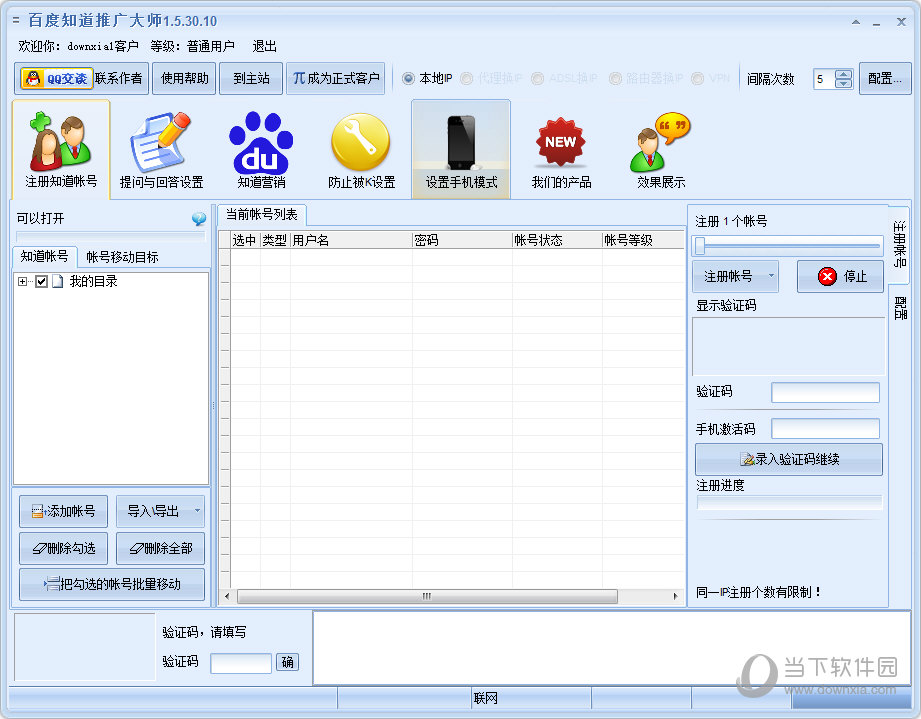This screenshot has height=719, width=921.
Task: Open the window system menu icon
Action: pyautogui.click(x=16, y=20)
